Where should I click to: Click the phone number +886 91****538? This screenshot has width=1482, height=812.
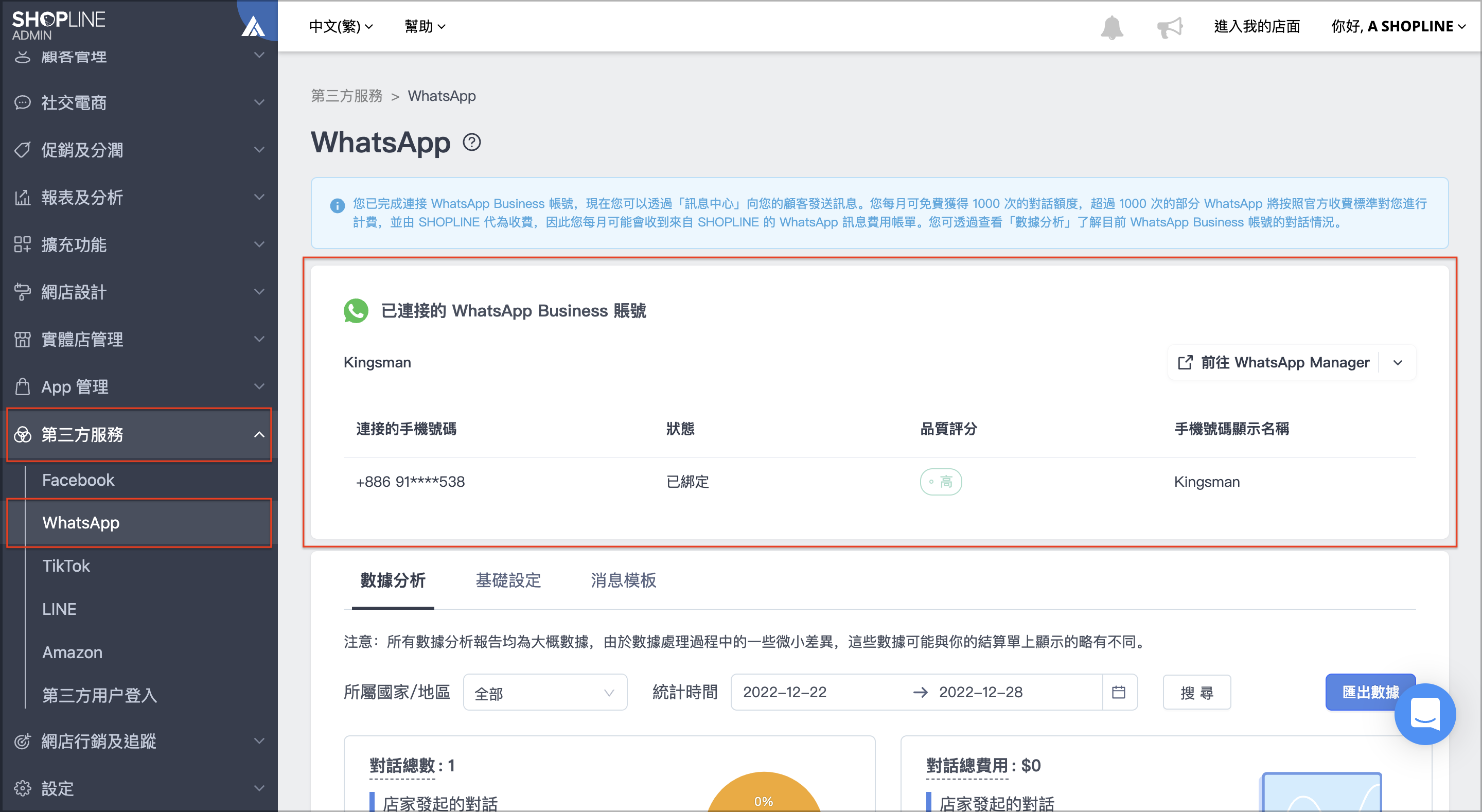[410, 482]
